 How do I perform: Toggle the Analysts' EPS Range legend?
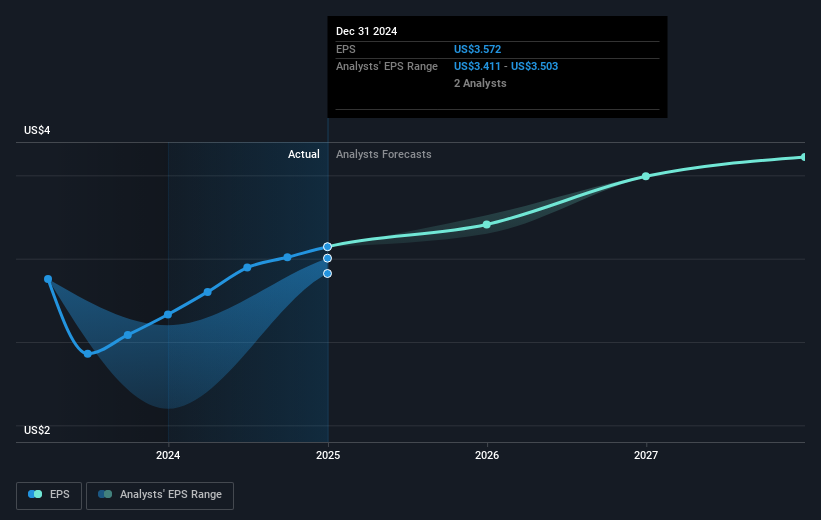point(160,495)
